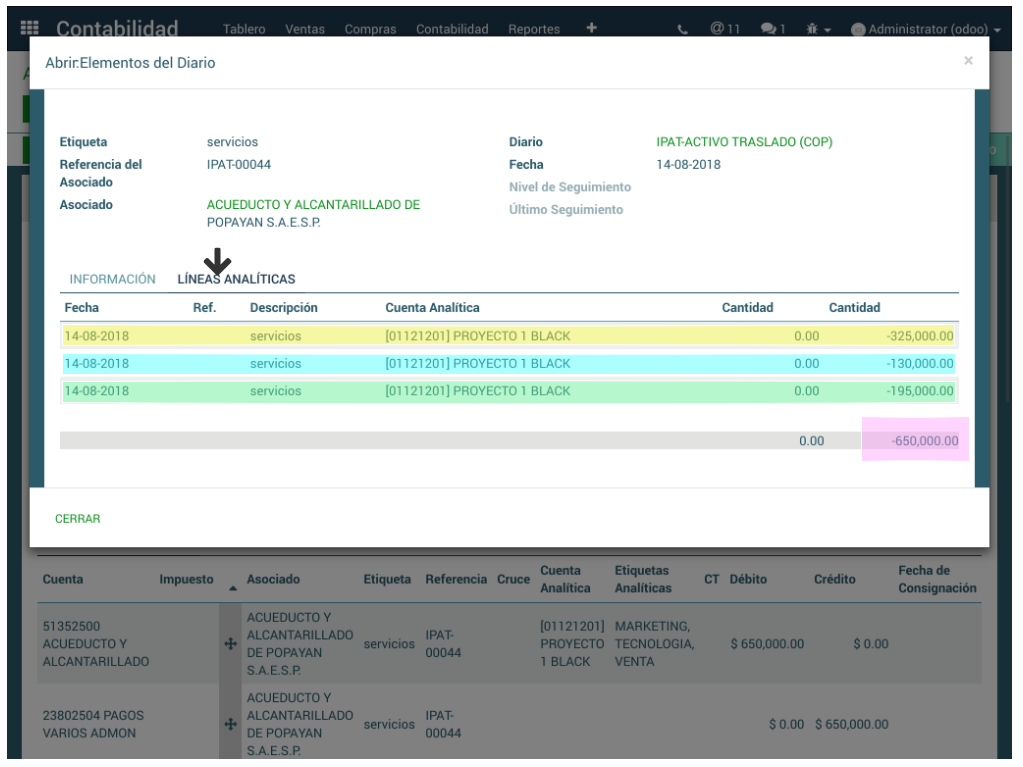This screenshot has width=1023, height=767.
Task: Click the phone icon in top bar
Action: pos(683,29)
